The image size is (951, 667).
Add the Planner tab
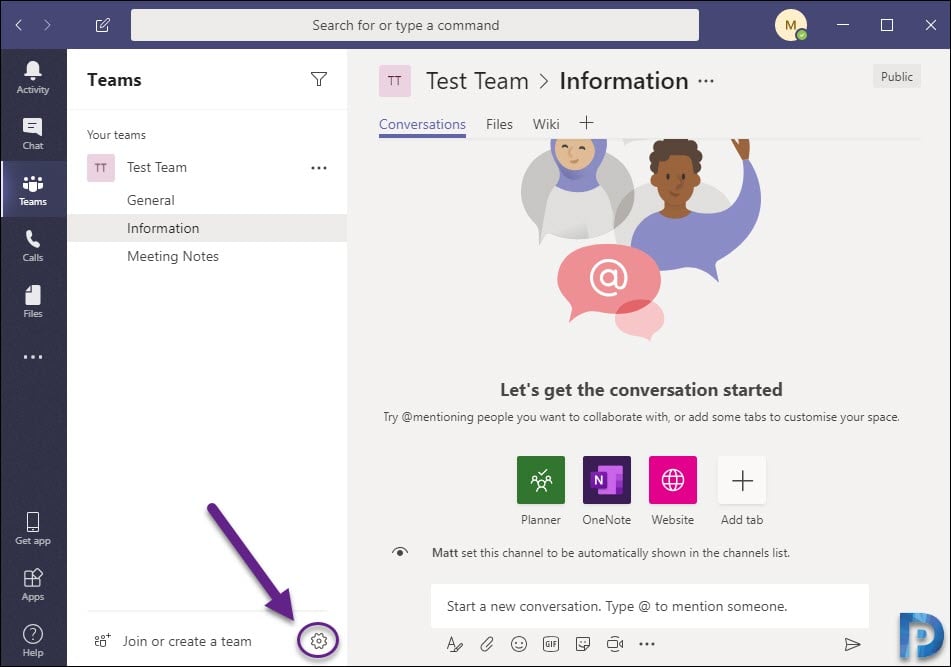[x=540, y=480]
